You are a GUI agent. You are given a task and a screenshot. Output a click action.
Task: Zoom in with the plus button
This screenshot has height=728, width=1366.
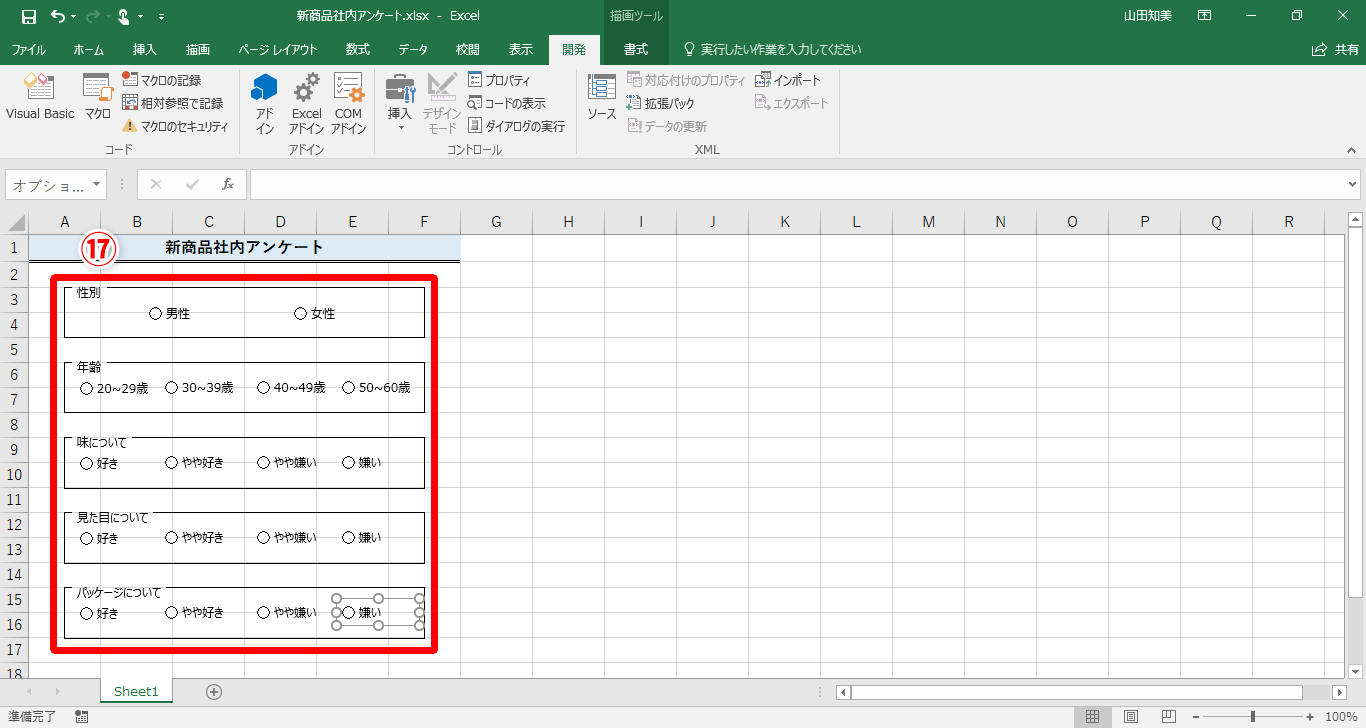(x=1310, y=716)
